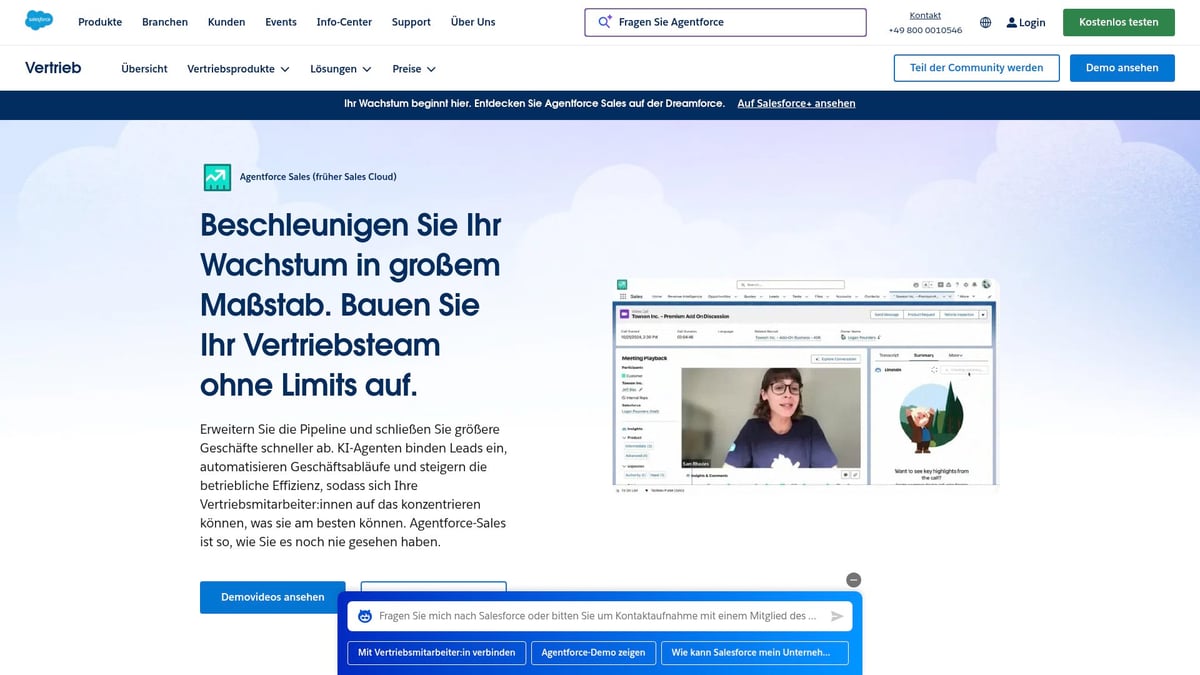Image resolution: width=1200 pixels, height=675 pixels.
Task: Click the Agentforce search sparkle icon
Action: 603,20
